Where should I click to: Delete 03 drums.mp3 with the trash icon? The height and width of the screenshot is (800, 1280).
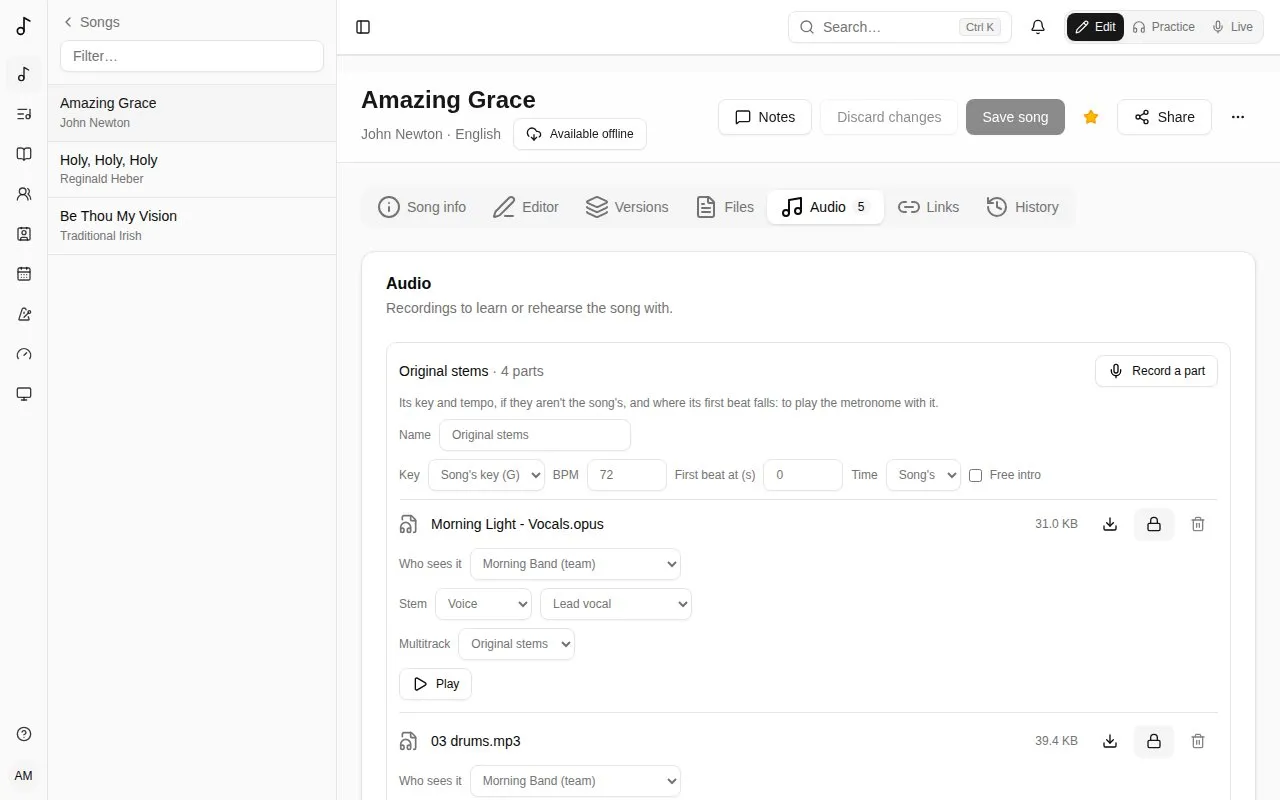(x=1198, y=741)
